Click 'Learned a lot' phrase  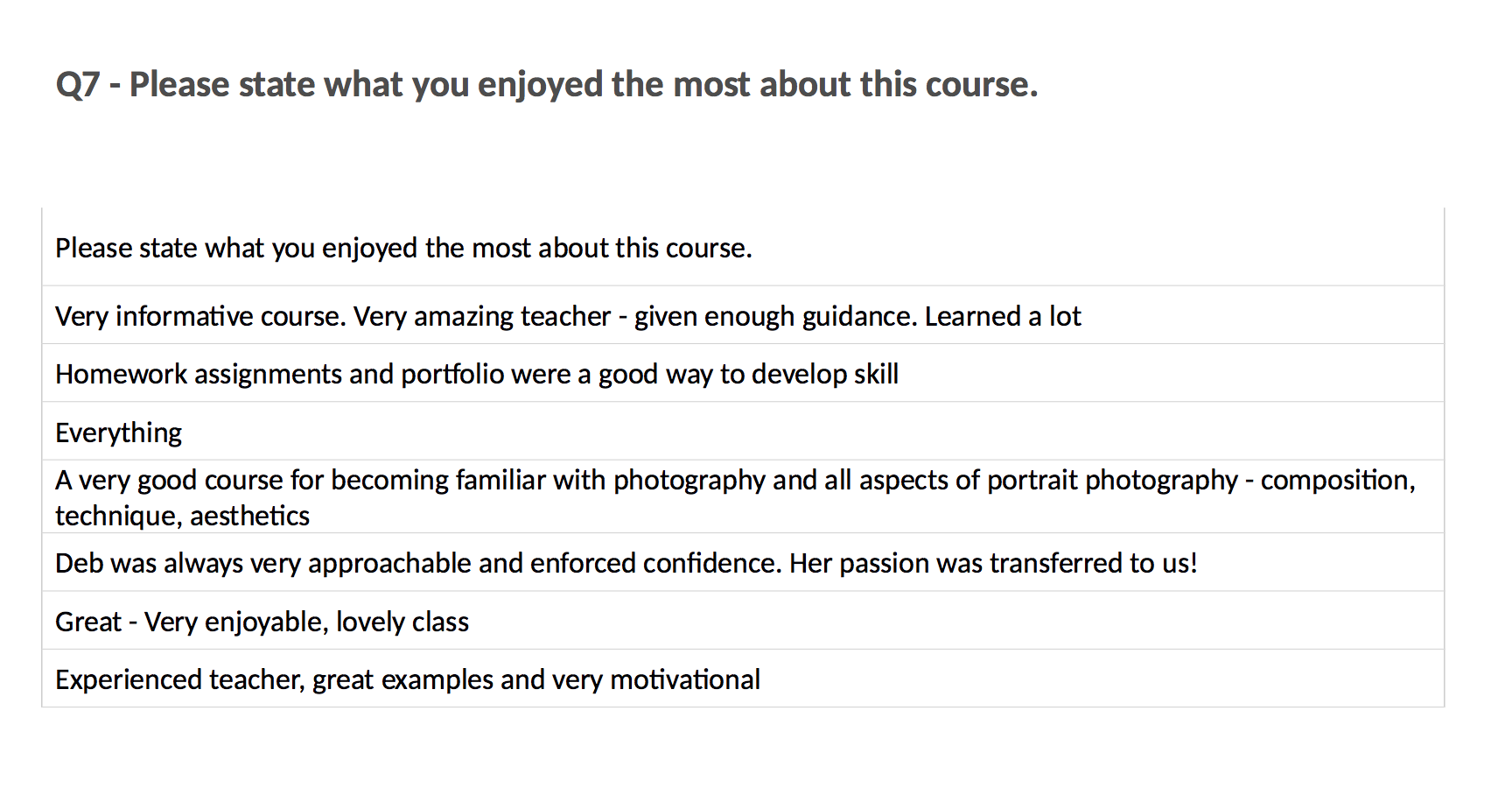tap(1003, 316)
